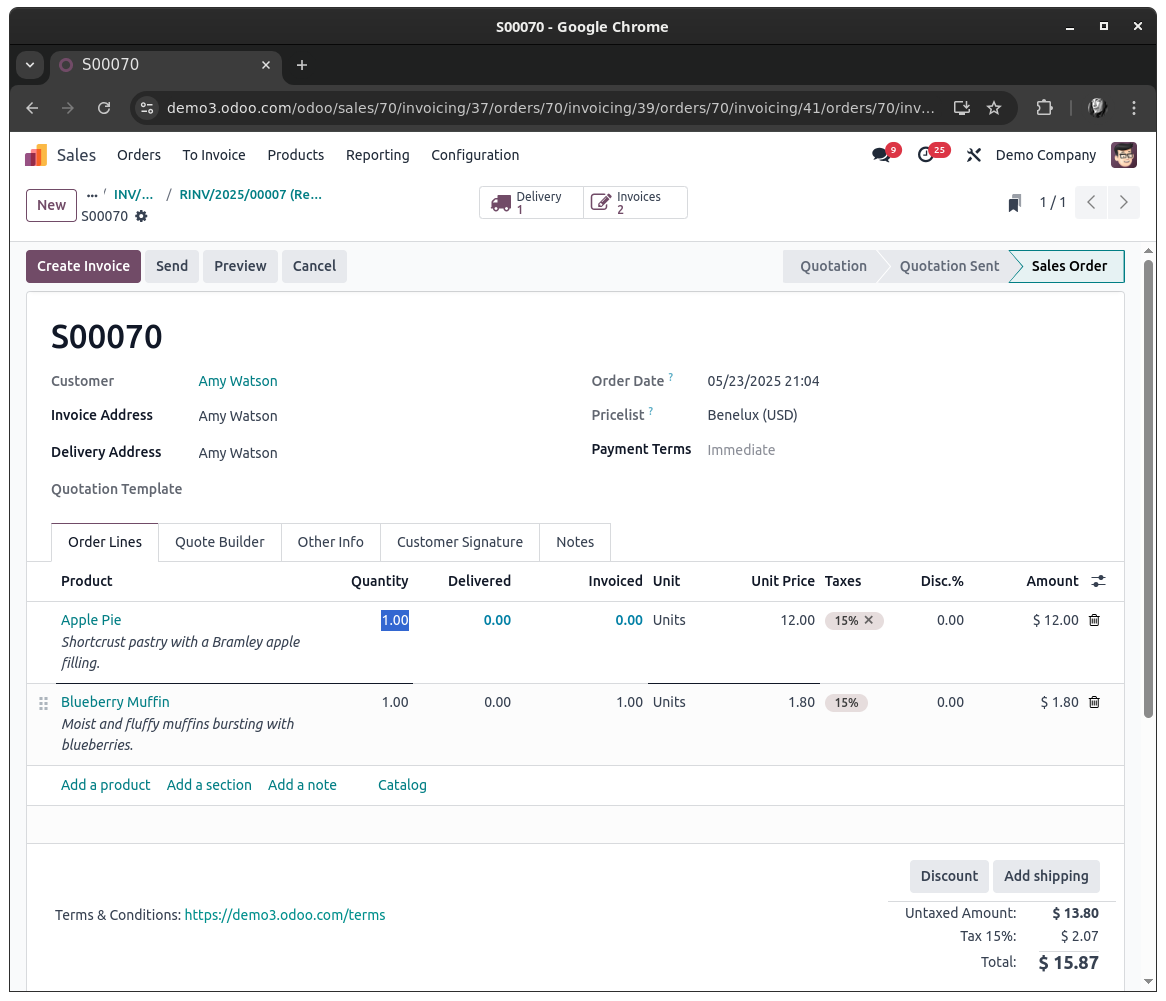Go to the previous record arrow
The width and height of the screenshot is (1166, 1001).
pyautogui.click(x=1091, y=202)
